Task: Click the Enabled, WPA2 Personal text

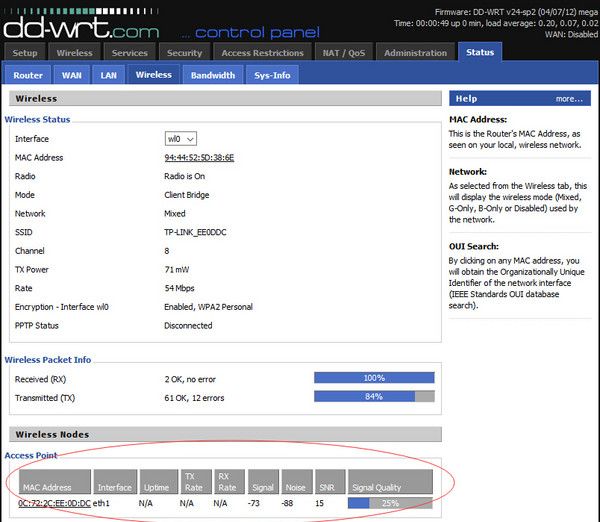Action: (209, 307)
